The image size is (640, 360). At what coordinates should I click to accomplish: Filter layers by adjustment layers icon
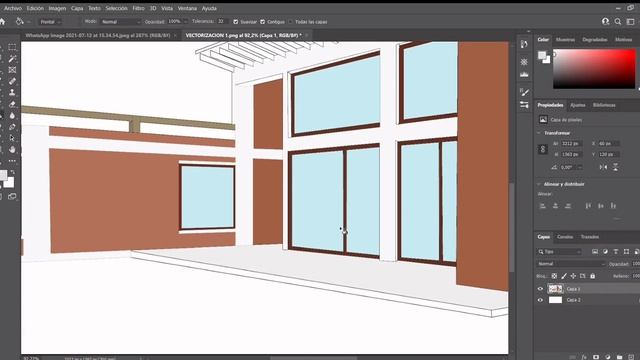(605, 251)
